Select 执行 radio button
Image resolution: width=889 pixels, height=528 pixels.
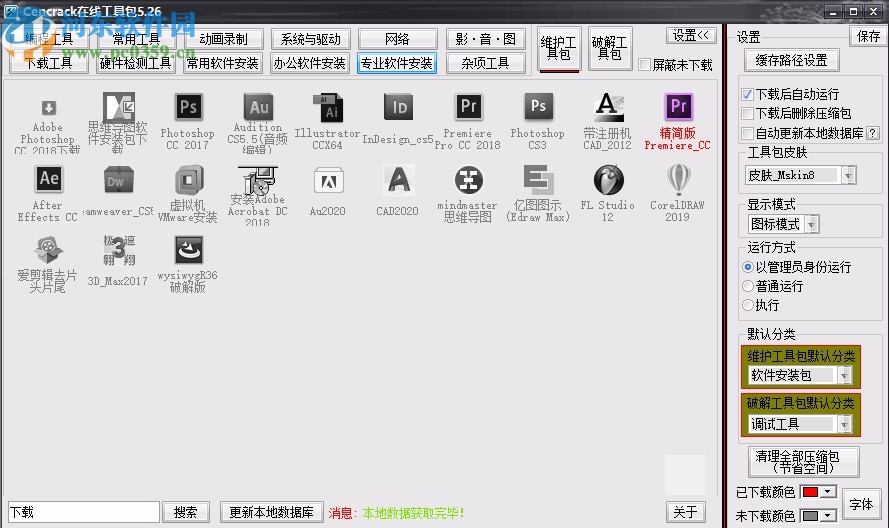pyautogui.click(x=748, y=305)
